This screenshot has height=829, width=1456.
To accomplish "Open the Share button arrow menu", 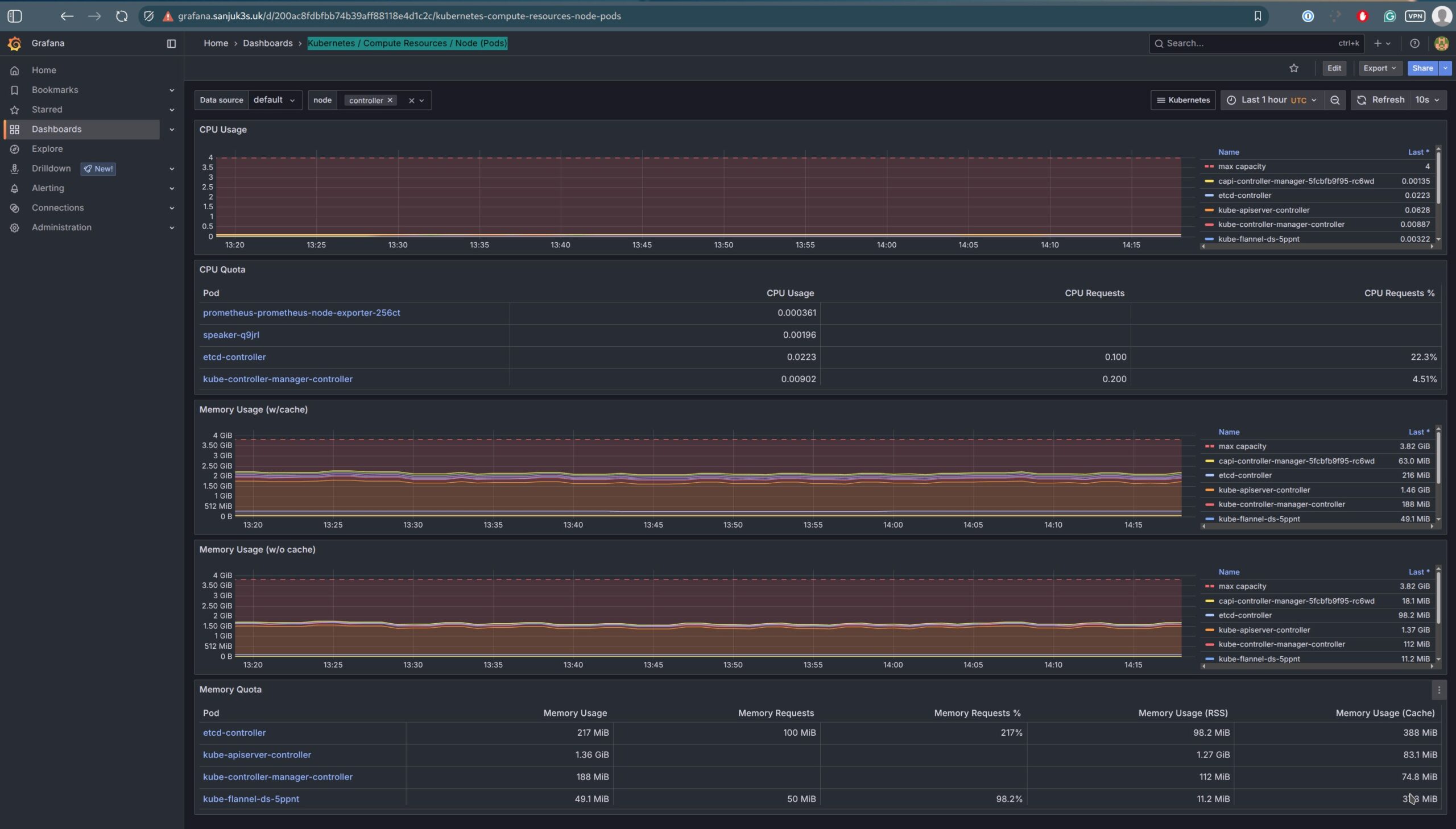I will (1445, 68).
